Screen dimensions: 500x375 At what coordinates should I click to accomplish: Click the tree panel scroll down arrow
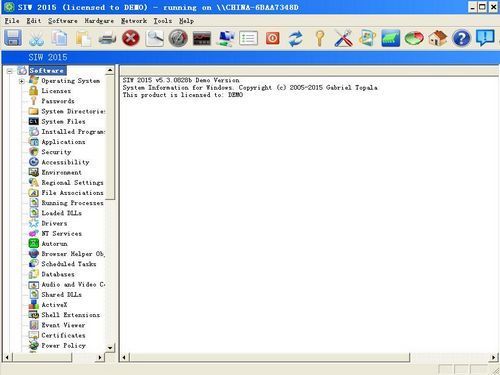[x=110, y=348]
